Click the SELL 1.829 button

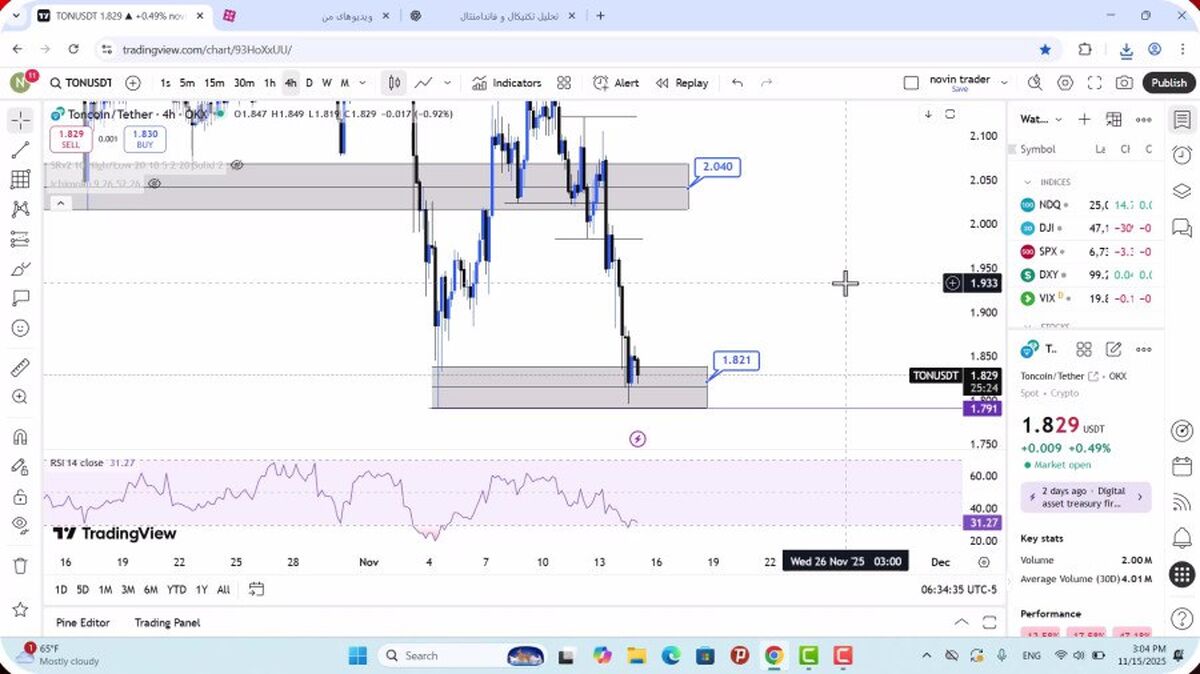[70, 139]
